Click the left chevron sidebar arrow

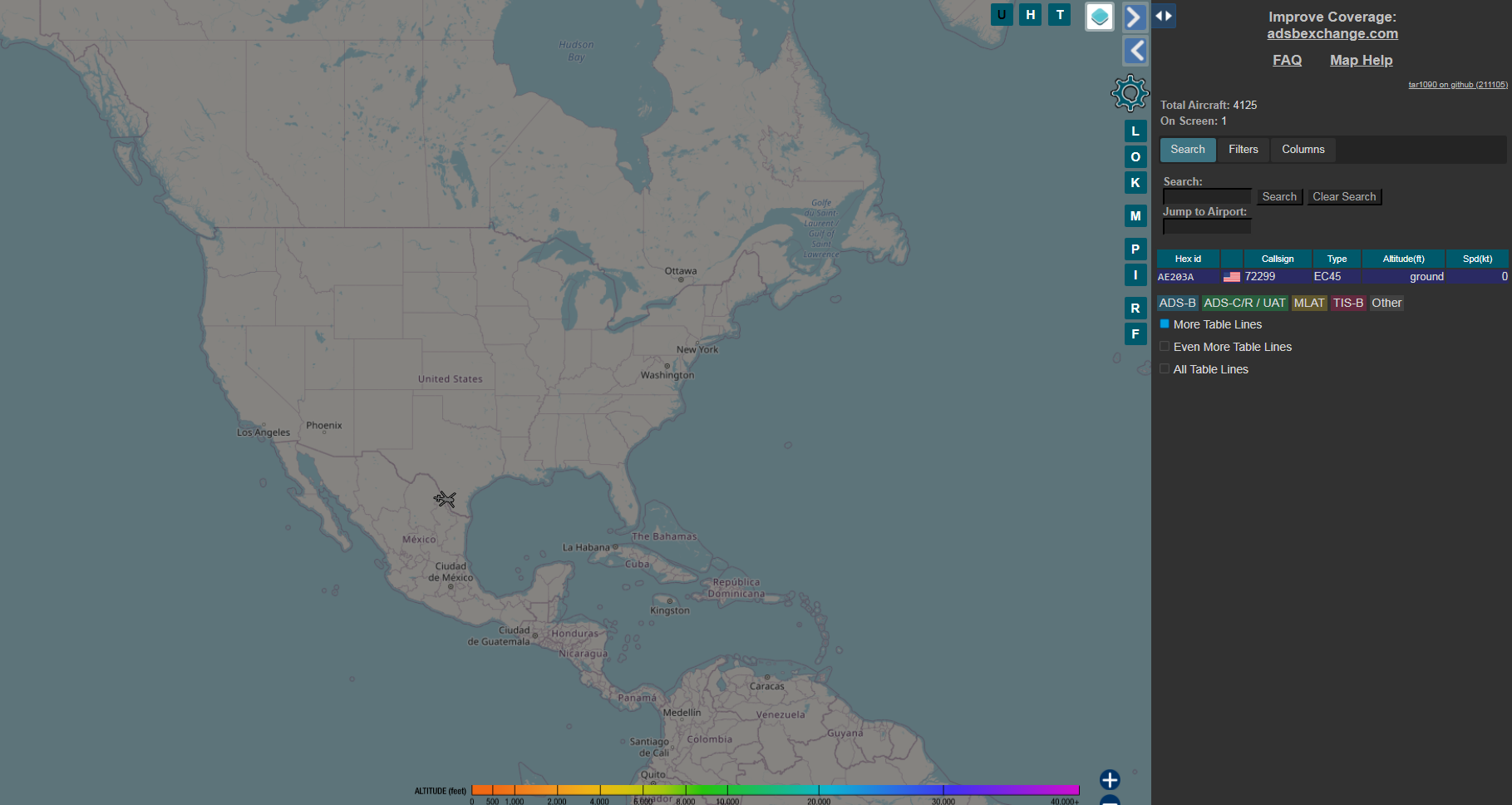(x=1136, y=51)
